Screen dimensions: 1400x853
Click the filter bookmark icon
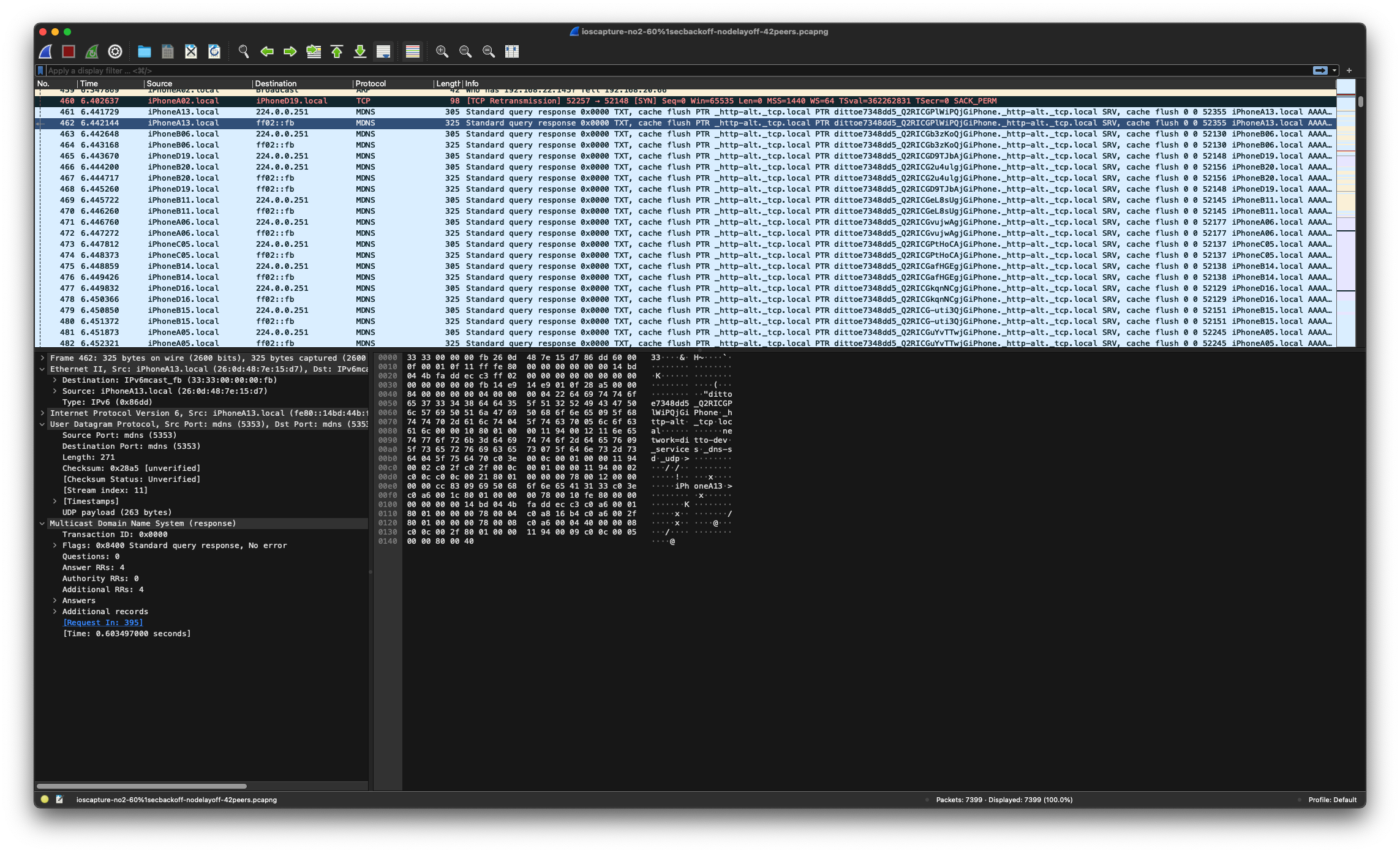(40, 70)
